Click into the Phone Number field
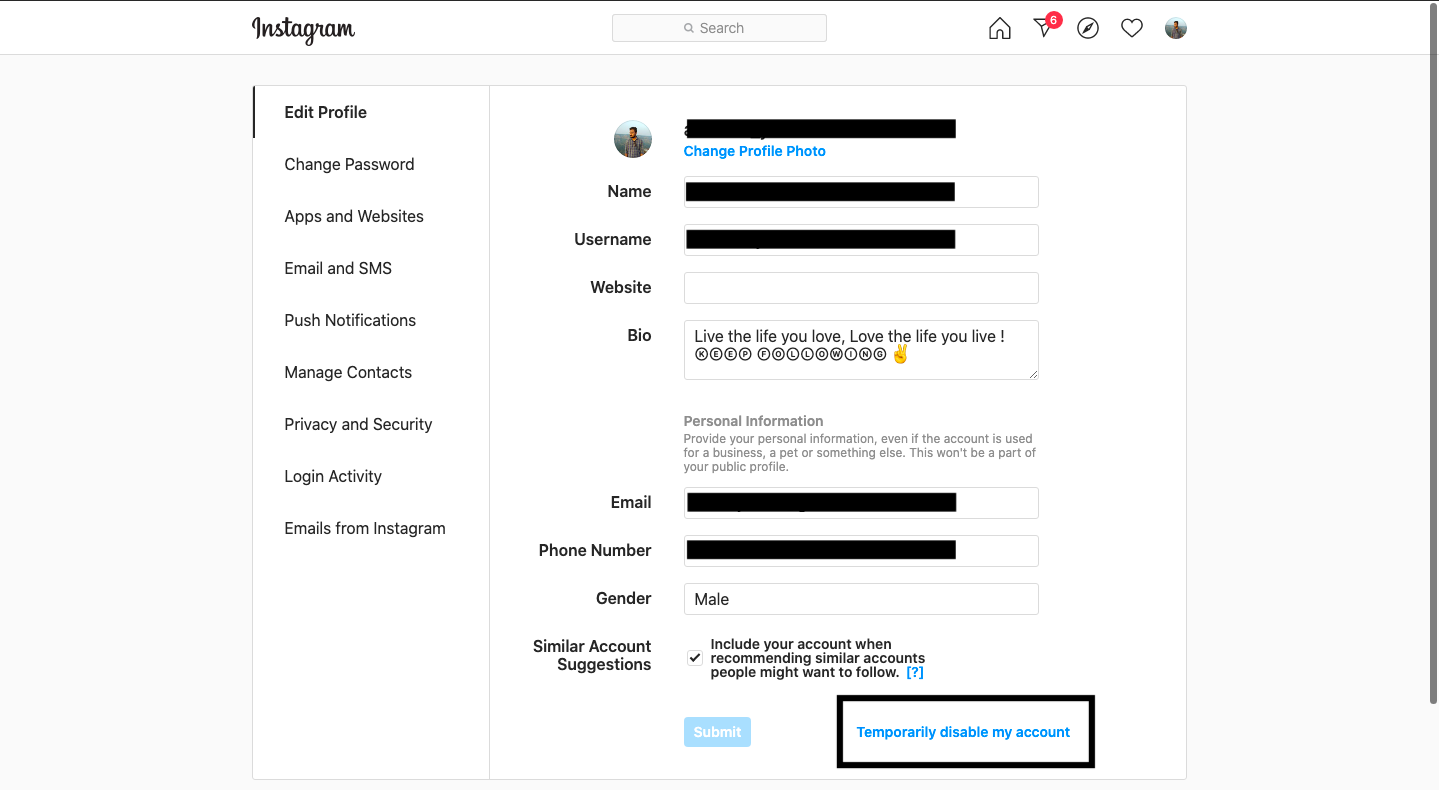Viewport: 1439px width, 790px height. click(x=861, y=551)
